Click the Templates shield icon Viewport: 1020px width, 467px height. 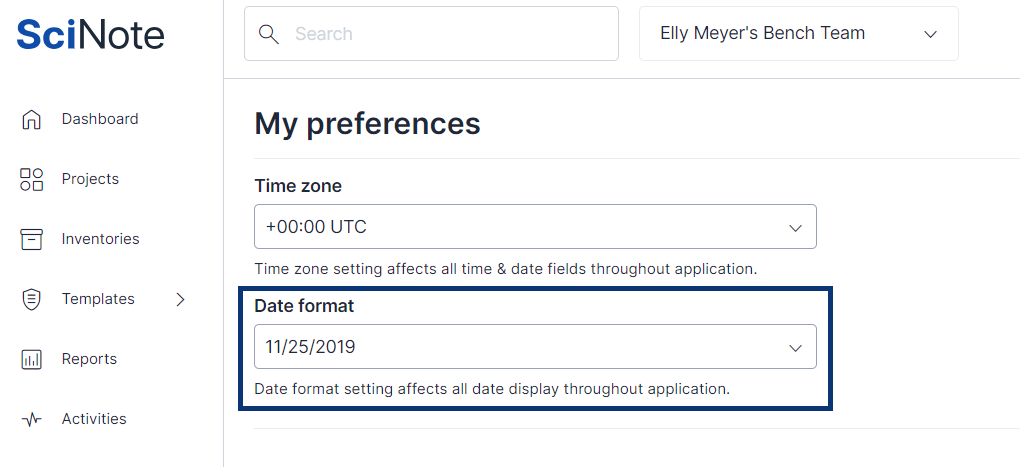[32, 299]
